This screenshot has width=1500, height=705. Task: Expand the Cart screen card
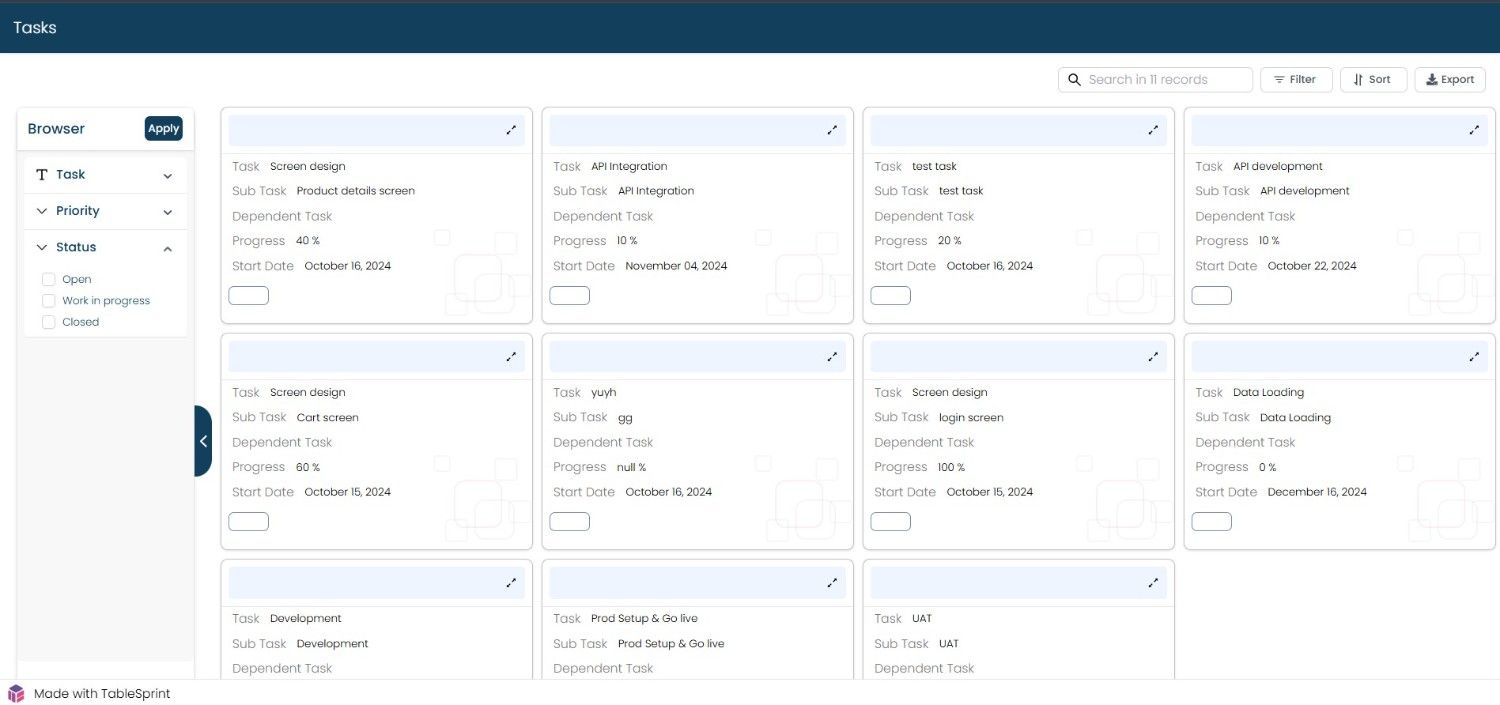click(x=511, y=356)
